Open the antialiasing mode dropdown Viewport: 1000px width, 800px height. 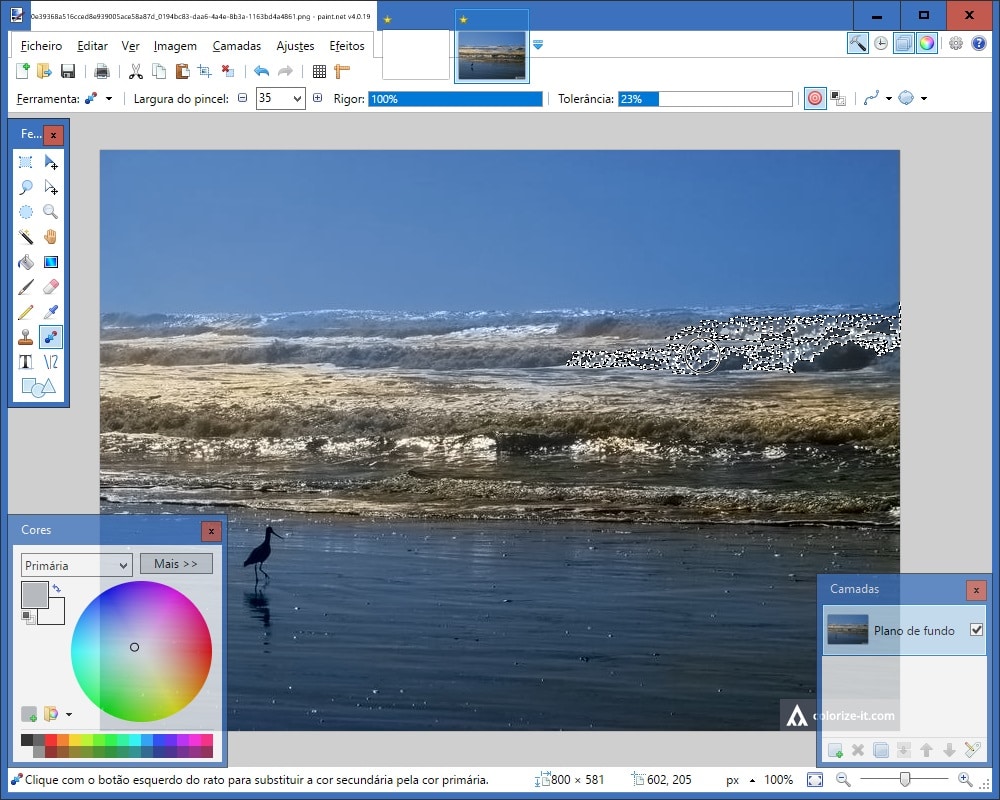888,98
